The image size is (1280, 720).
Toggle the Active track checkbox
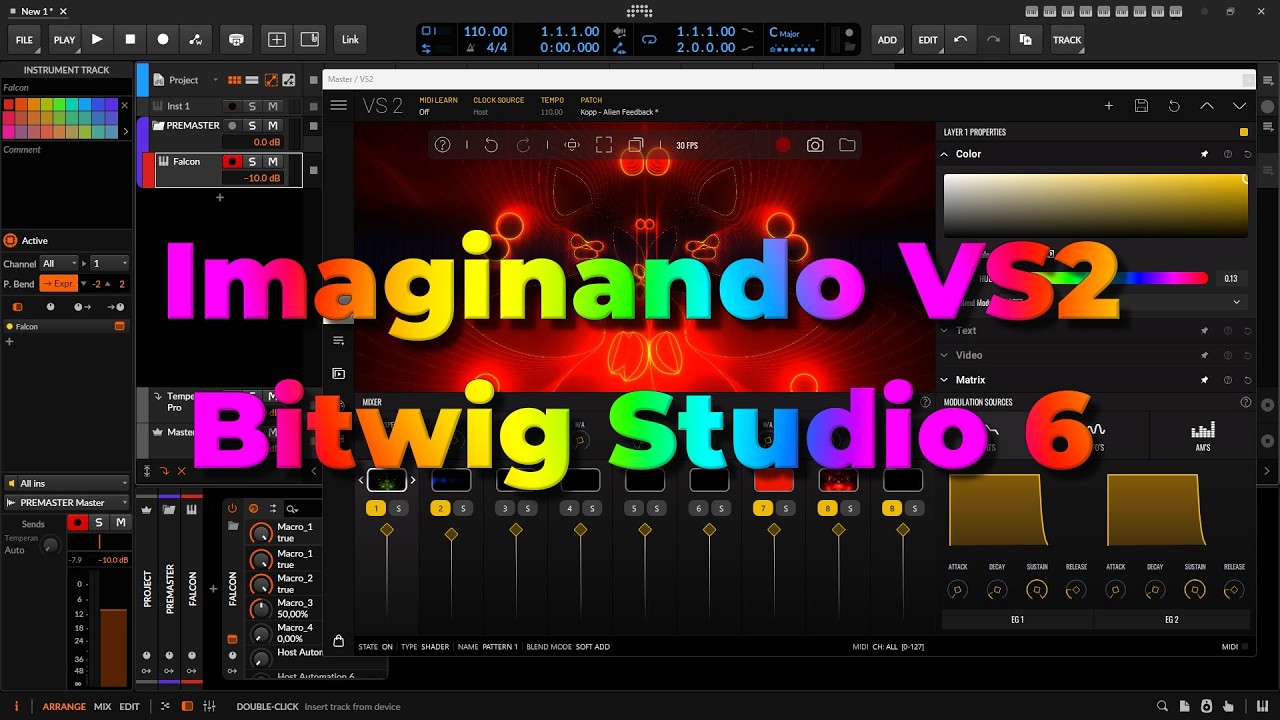10,240
